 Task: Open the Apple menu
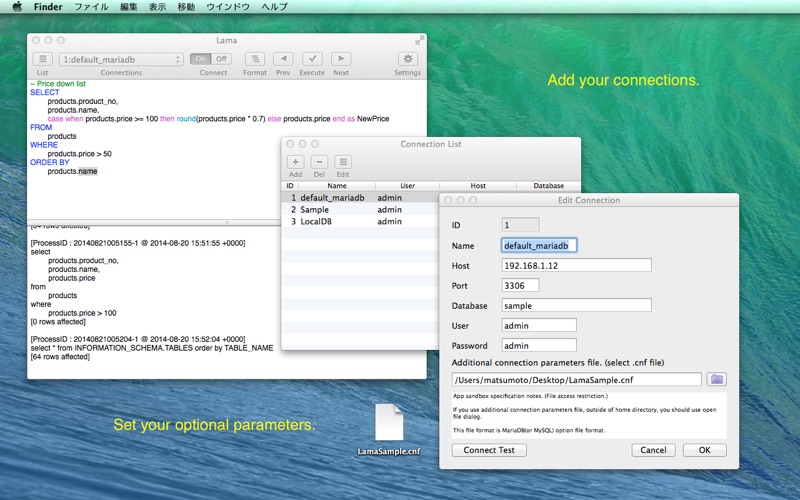pyautogui.click(x=17, y=7)
